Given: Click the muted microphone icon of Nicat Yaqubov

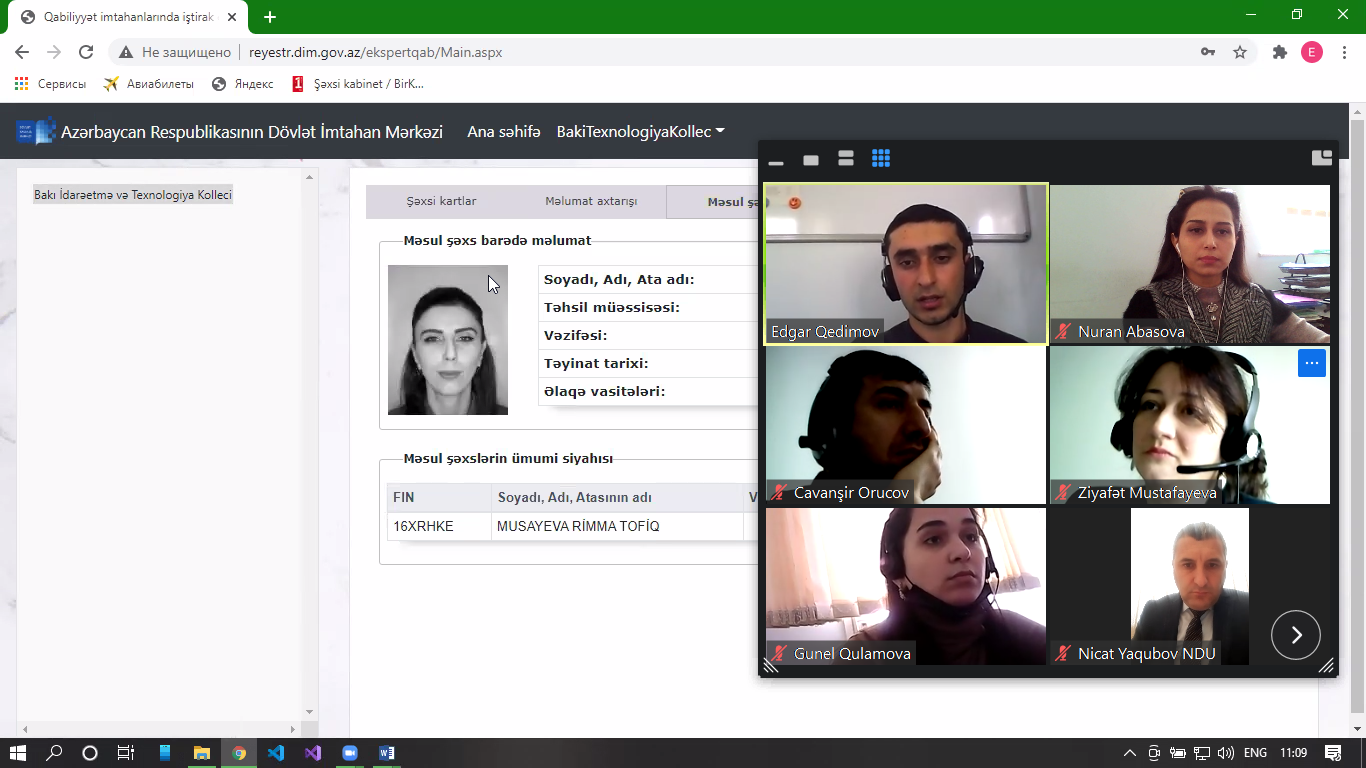Looking at the screenshot, I should point(1063,654).
